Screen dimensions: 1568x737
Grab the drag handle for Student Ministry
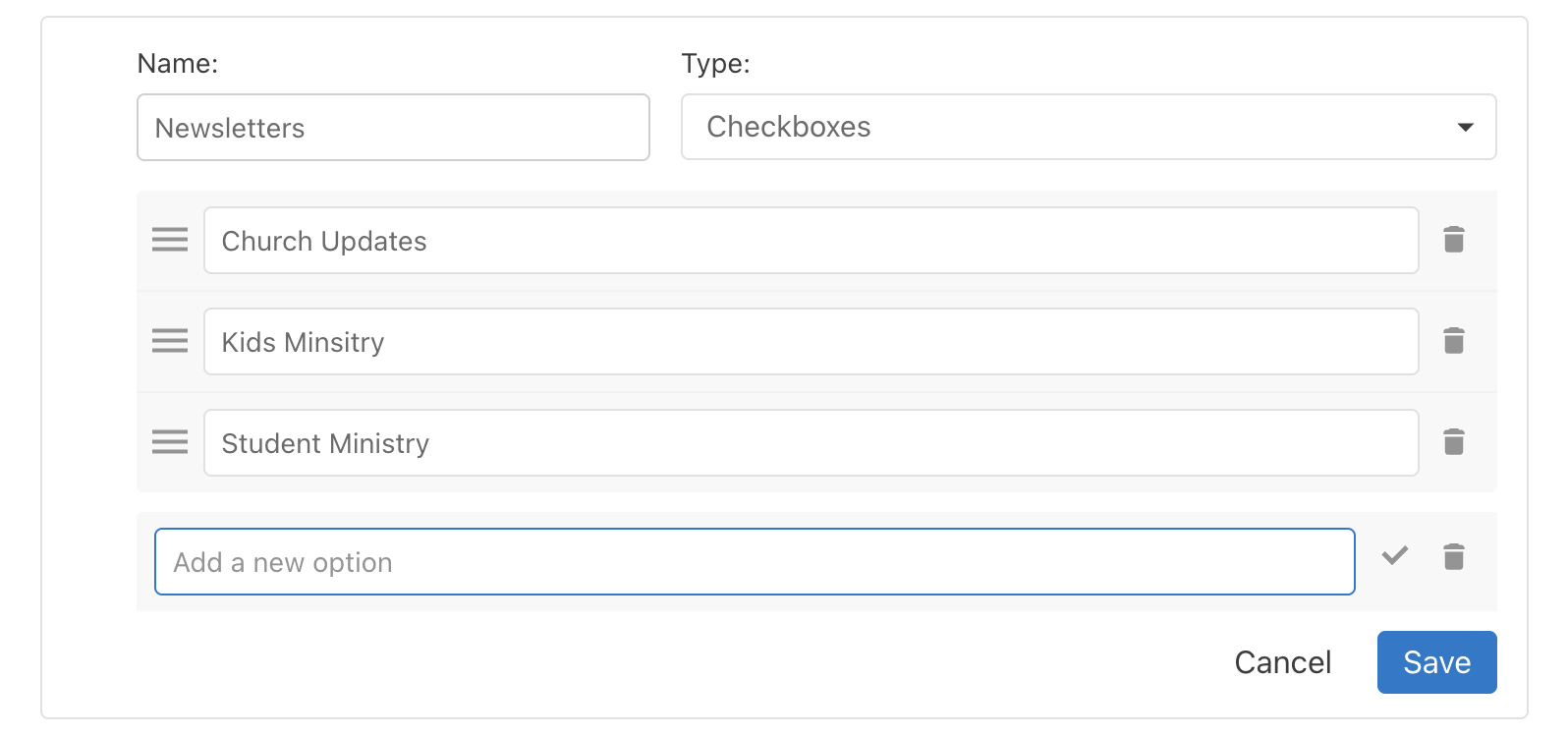tap(169, 442)
